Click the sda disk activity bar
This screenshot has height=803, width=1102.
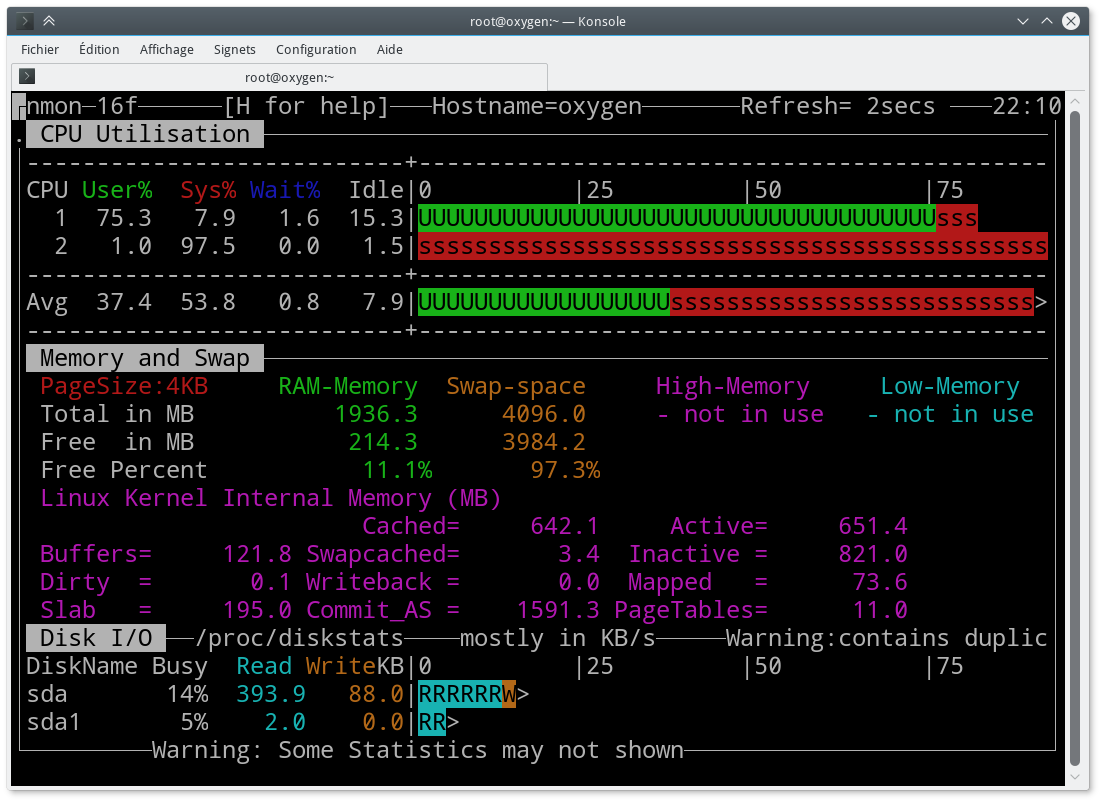(467, 694)
